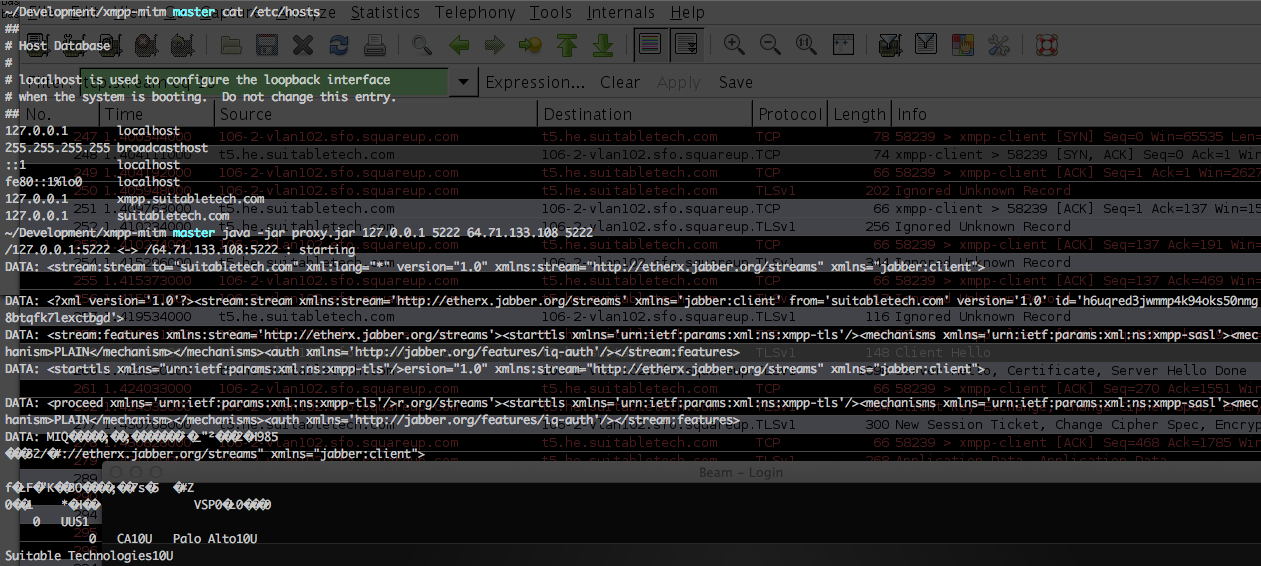1261x566 pixels.
Task: Find a packet with magnifier icon
Action: (422, 45)
